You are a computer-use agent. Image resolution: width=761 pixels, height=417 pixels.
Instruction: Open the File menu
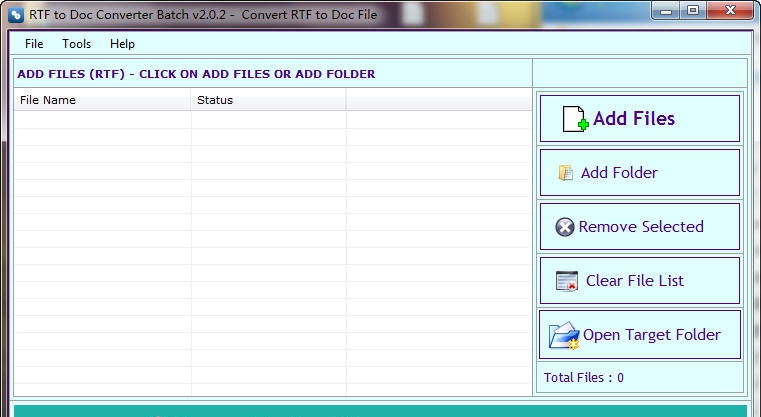point(34,44)
